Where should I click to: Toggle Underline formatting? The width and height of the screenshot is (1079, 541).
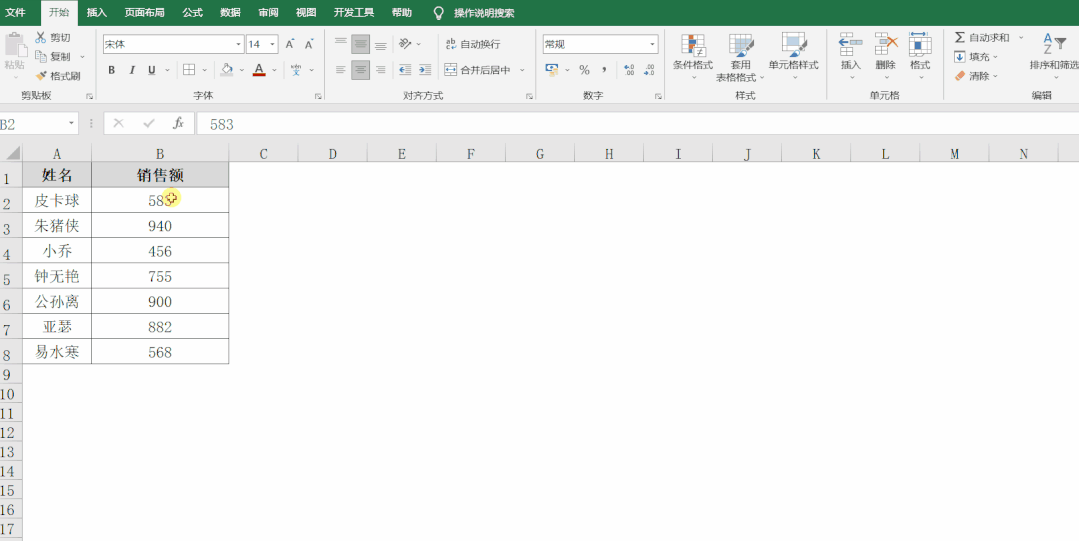pos(151,70)
